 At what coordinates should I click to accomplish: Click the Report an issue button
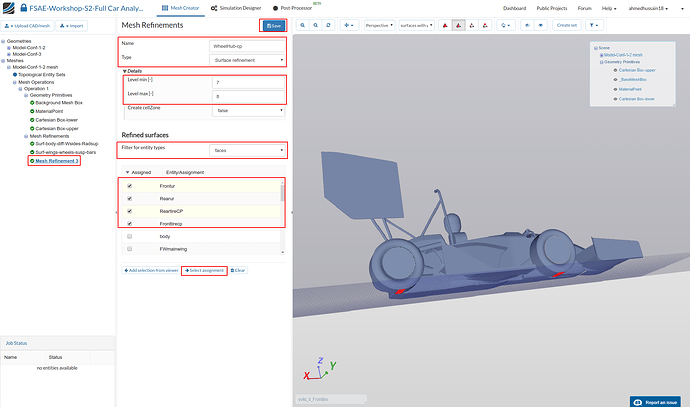[x=658, y=400]
